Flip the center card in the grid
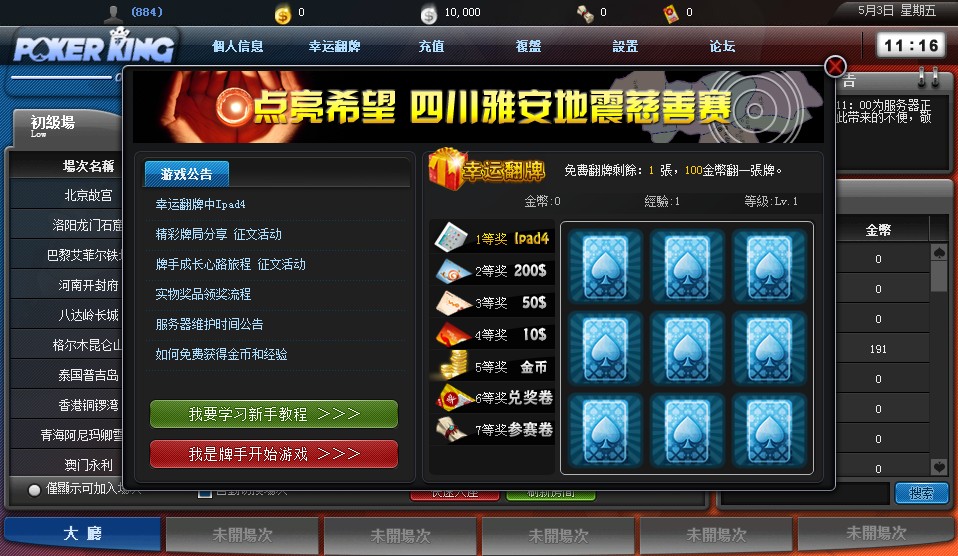 687,349
